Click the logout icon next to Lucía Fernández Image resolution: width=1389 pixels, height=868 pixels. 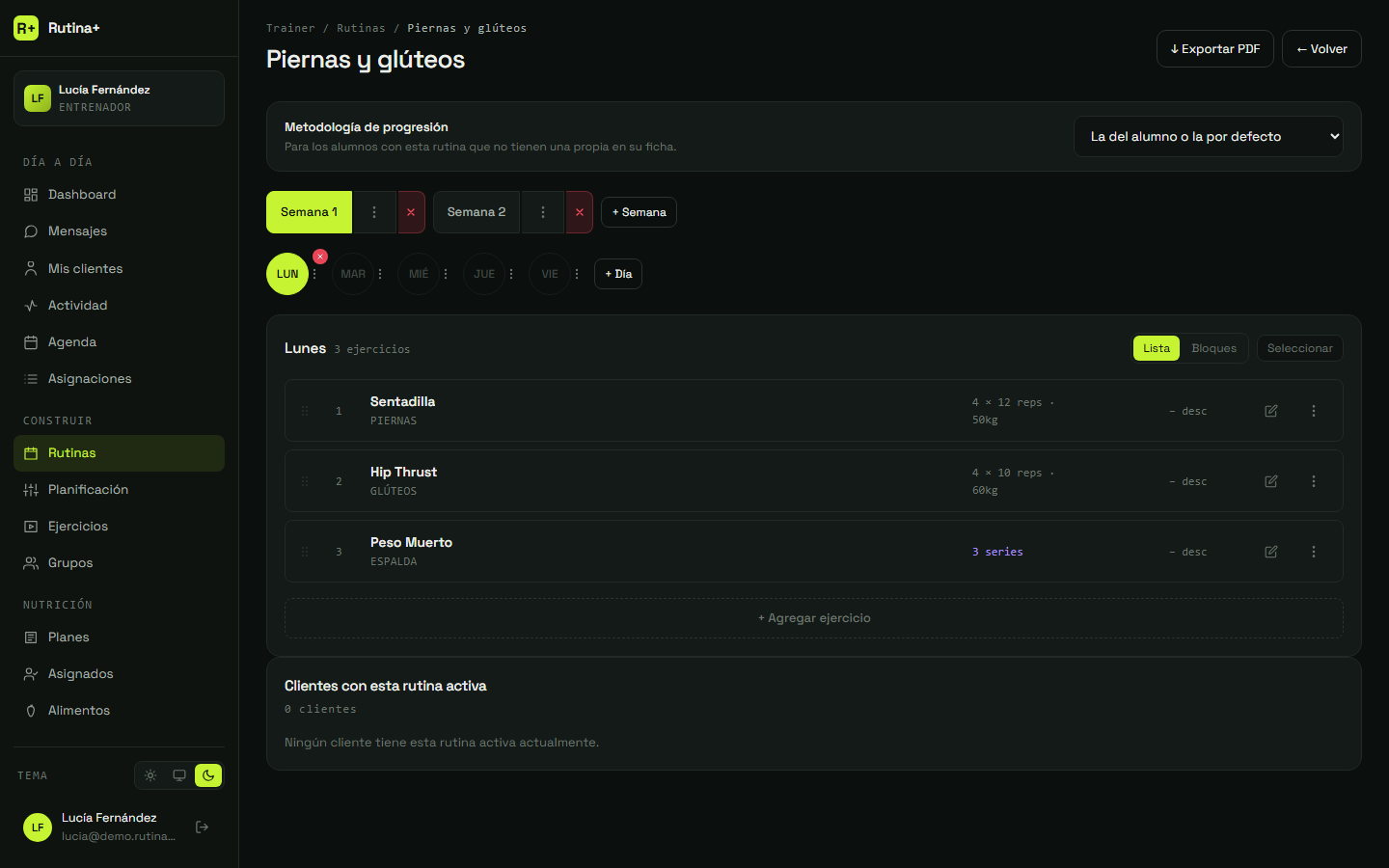(x=203, y=827)
